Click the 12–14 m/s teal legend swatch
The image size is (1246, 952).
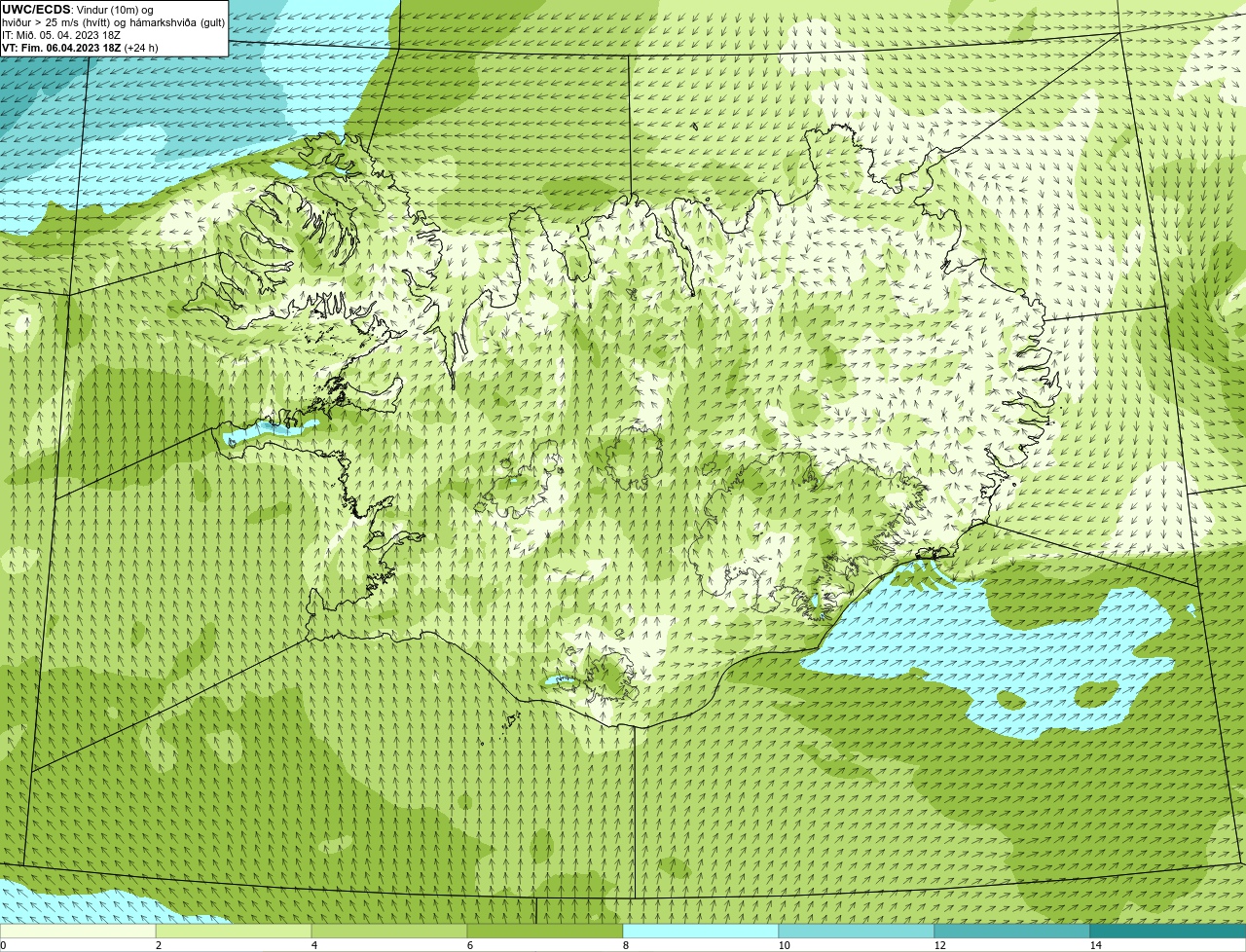[1012, 932]
